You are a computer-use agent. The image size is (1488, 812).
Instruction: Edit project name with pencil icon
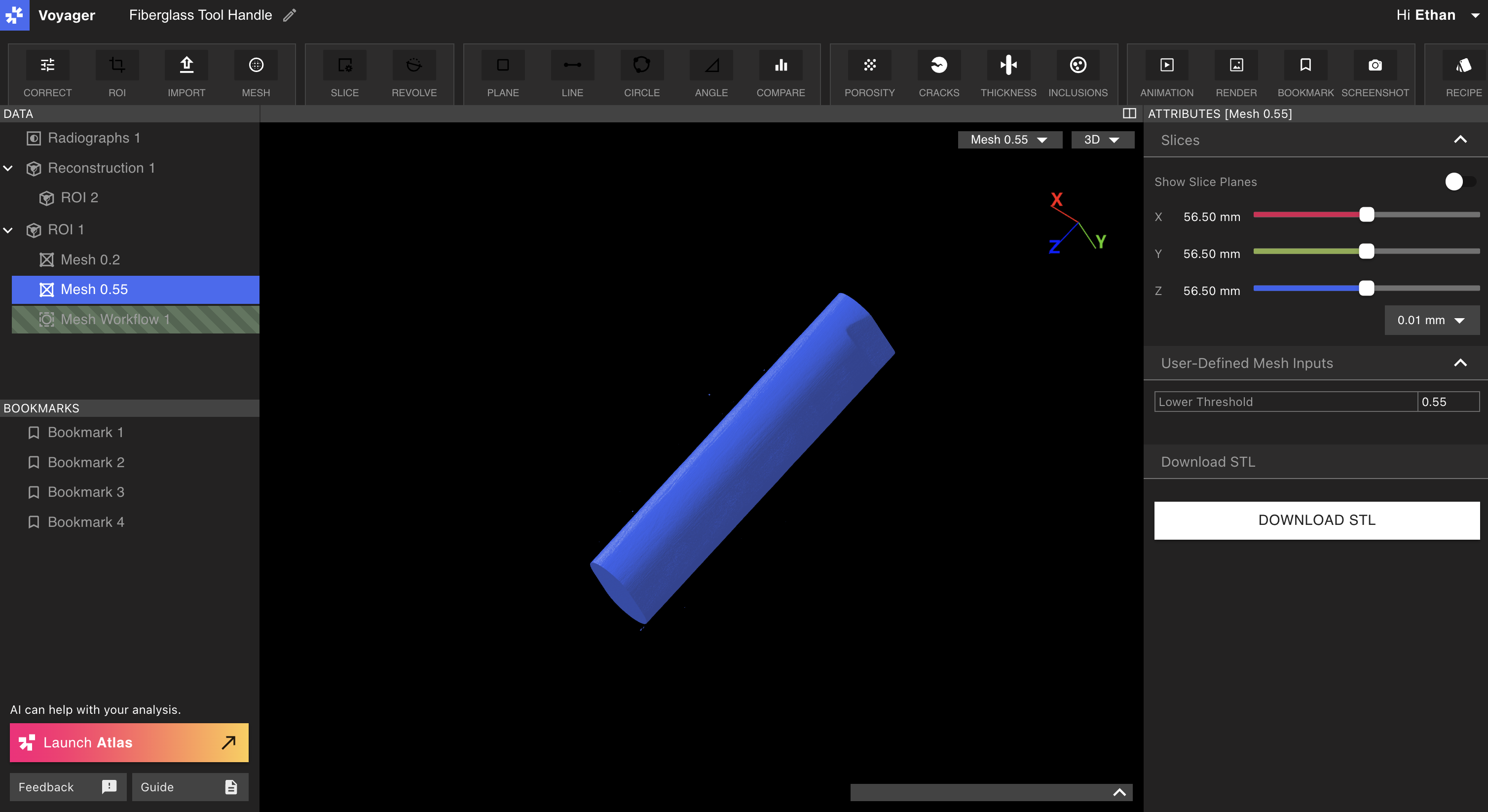coord(290,16)
